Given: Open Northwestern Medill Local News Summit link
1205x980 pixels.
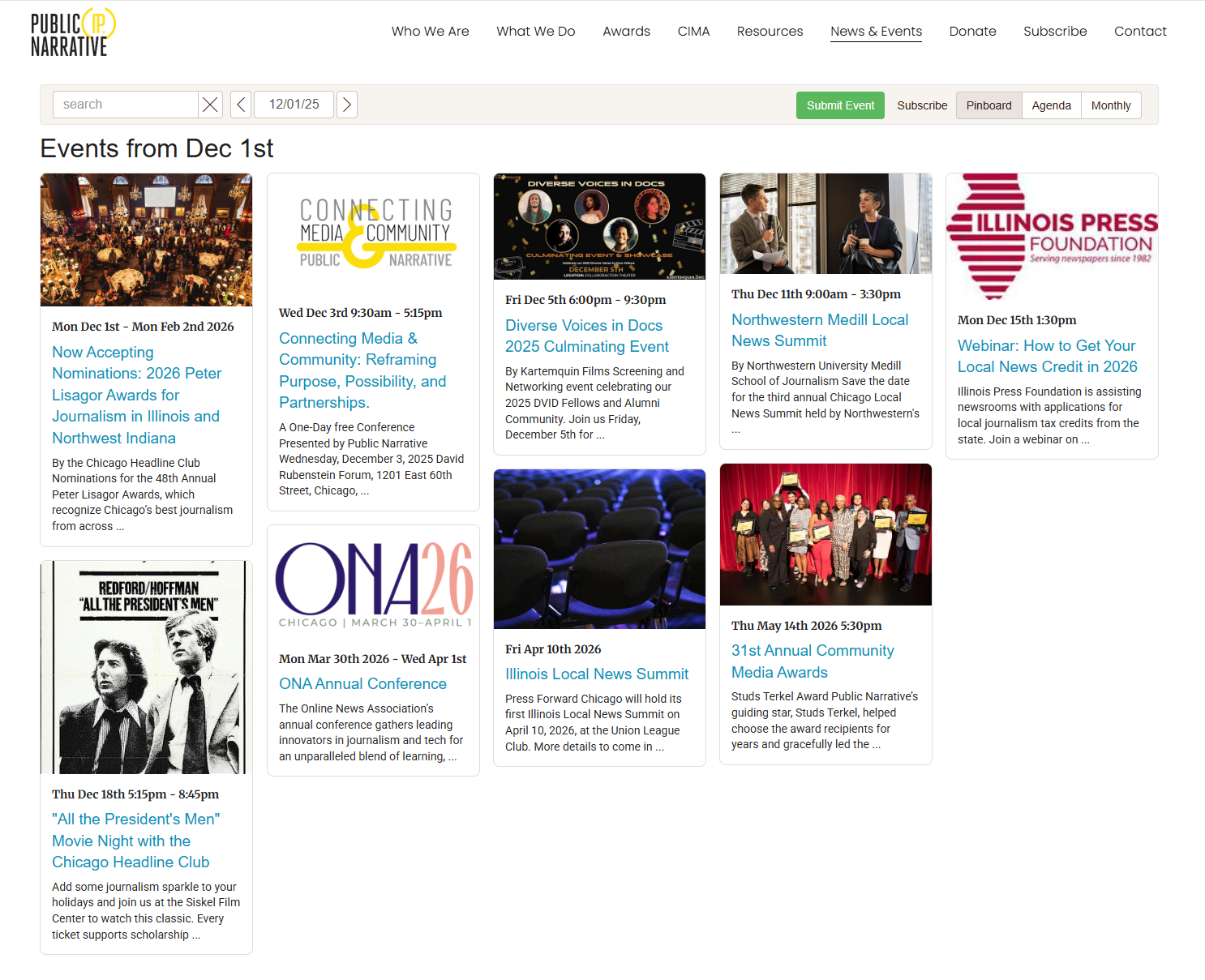Looking at the screenshot, I should [820, 330].
